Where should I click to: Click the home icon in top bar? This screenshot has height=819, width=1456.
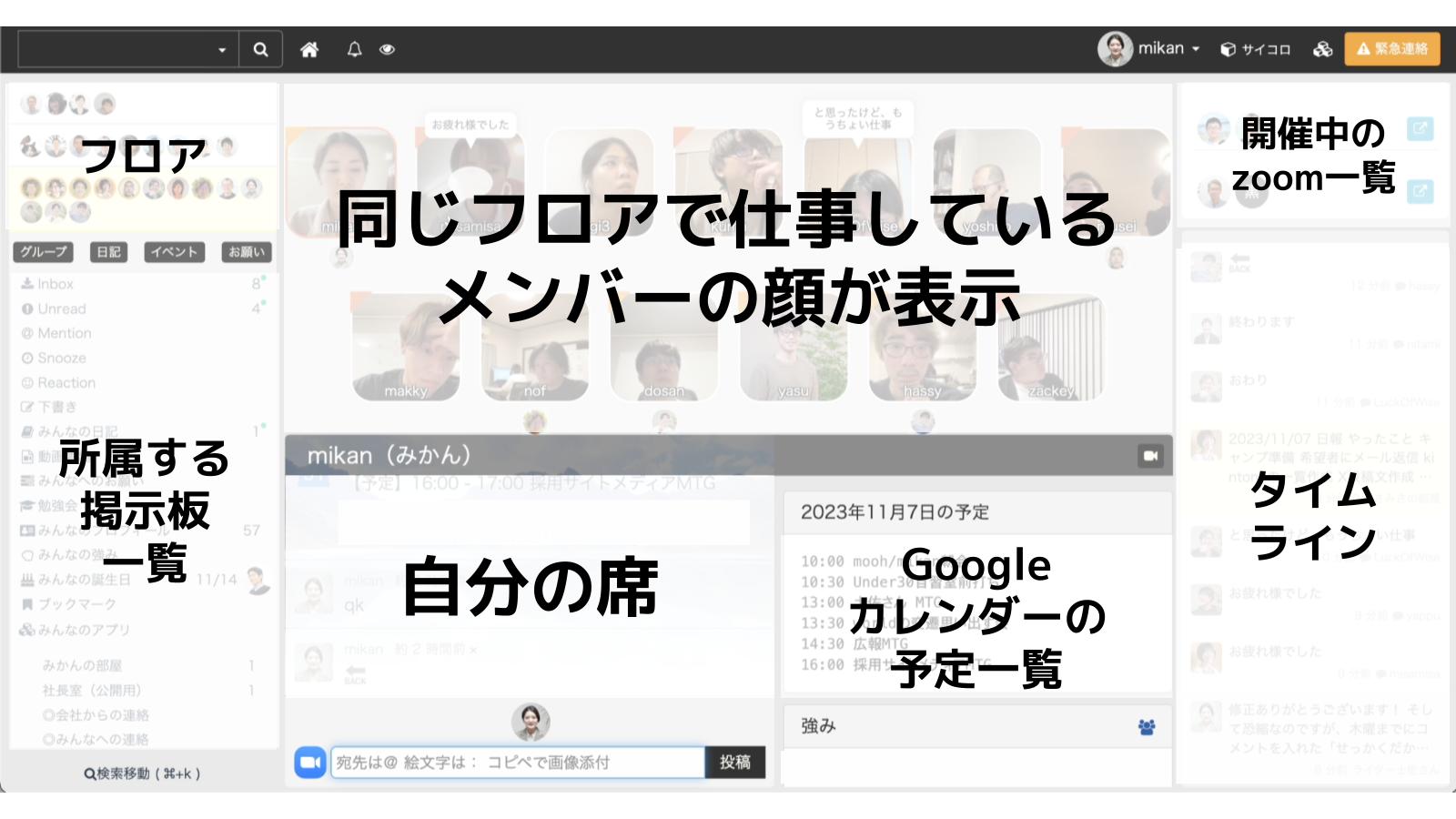pos(309,49)
